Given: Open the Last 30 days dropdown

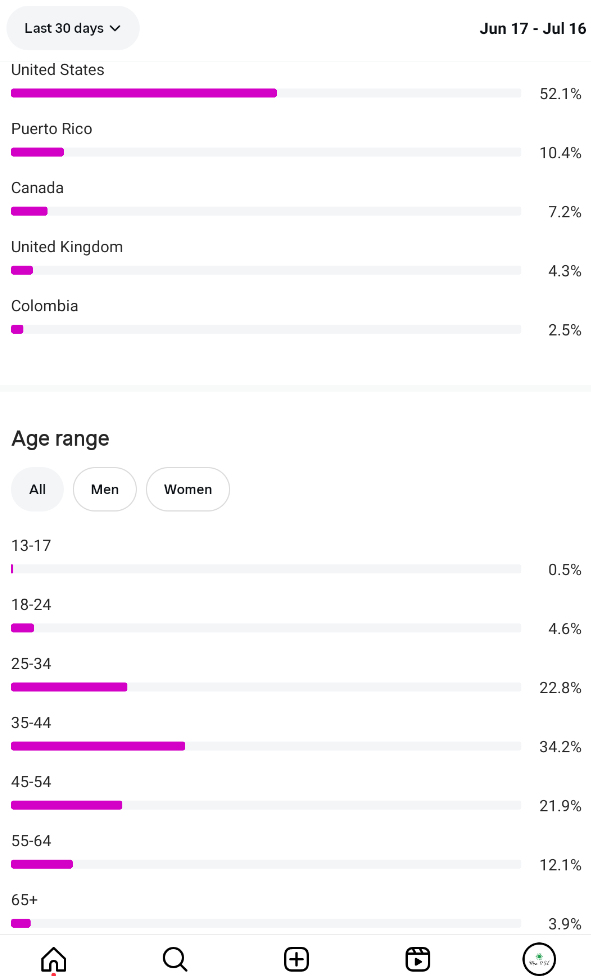Looking at the screenshot, I should [73, 28].
